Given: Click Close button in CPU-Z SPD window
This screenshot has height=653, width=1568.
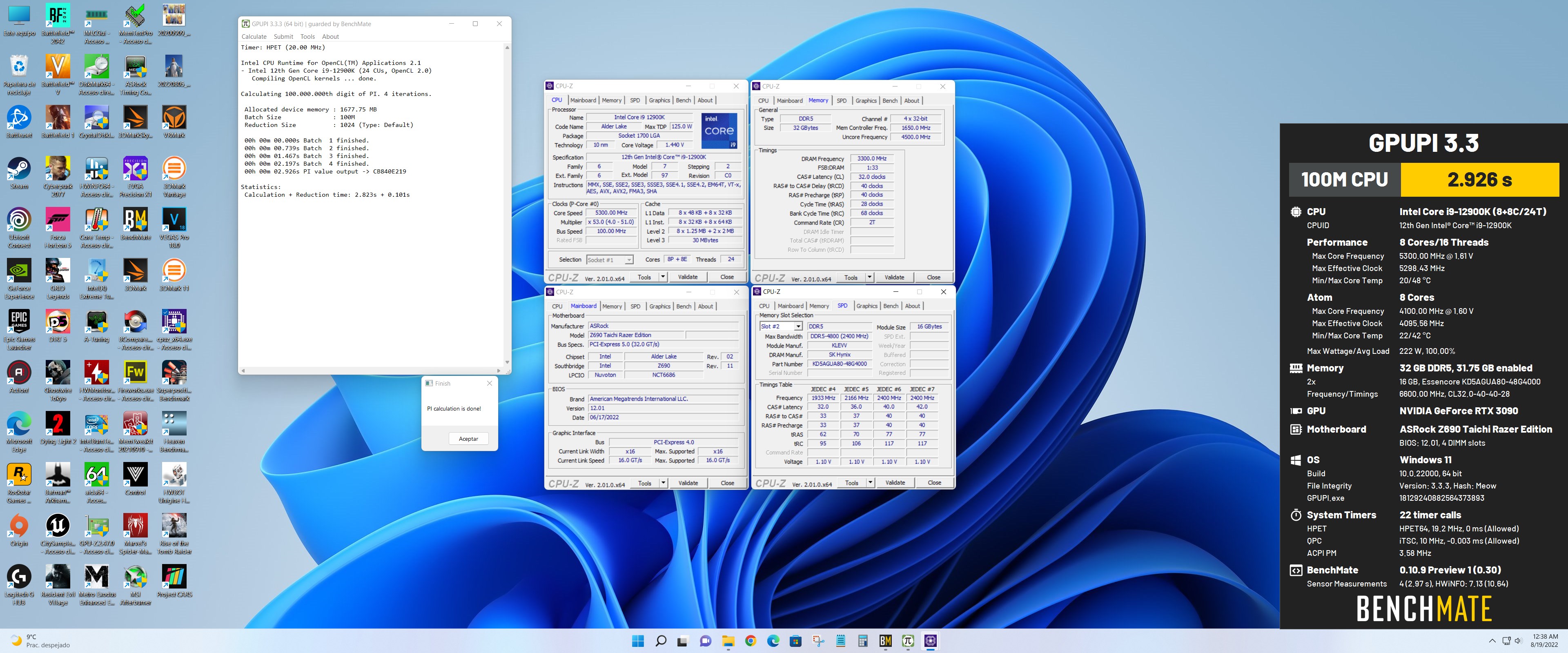Looking at the screenshot, I should [x=934, y=482].
